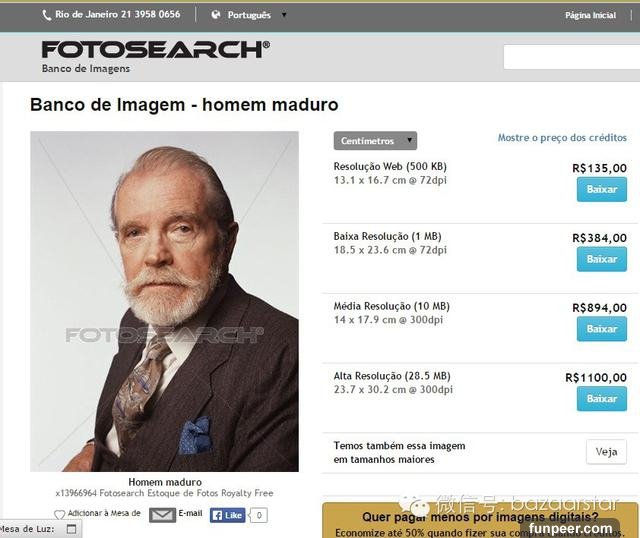Download Média Resolução for R$894,00

[602, 329]
